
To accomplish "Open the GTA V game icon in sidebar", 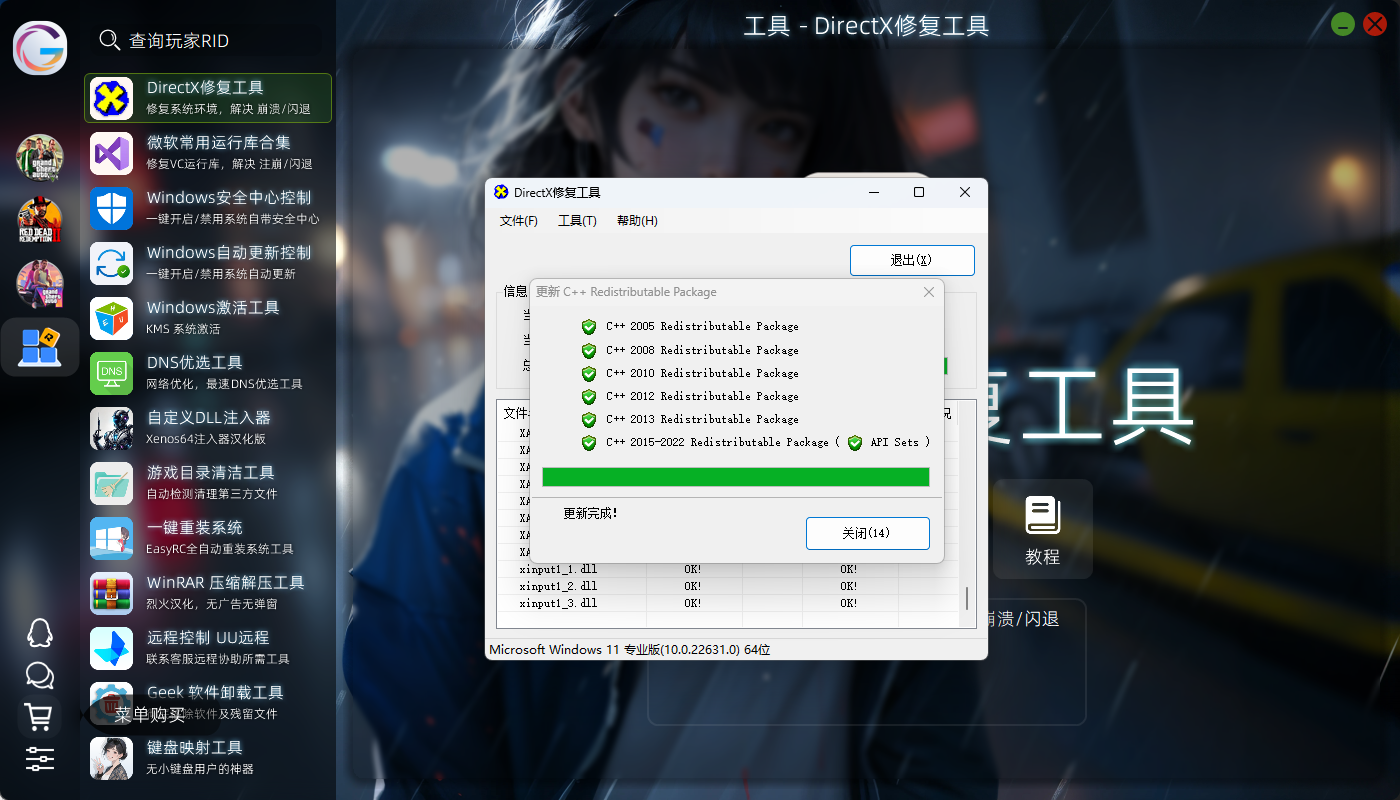I will 40,157.
